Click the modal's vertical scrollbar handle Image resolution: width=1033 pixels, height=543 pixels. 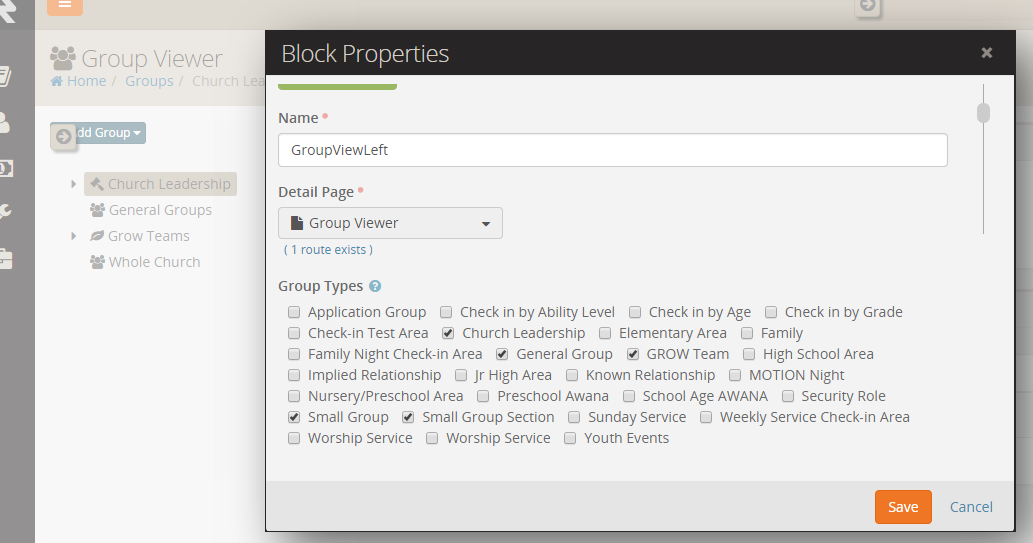[x=984, y=113]
